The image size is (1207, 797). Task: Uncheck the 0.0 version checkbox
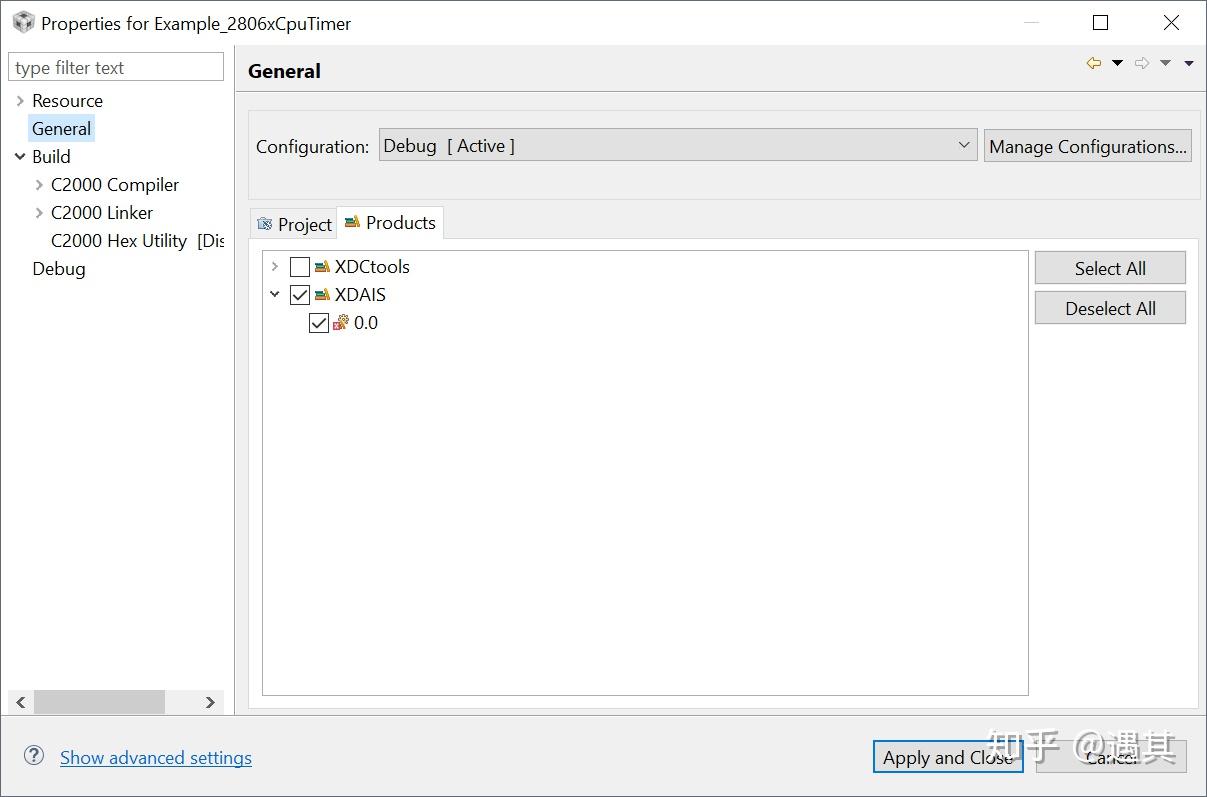319,323
